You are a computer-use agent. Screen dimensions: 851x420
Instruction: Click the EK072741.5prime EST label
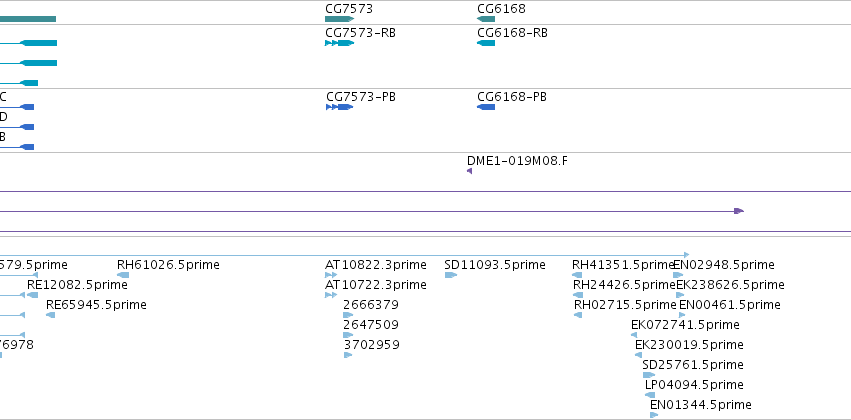[685, 325]
